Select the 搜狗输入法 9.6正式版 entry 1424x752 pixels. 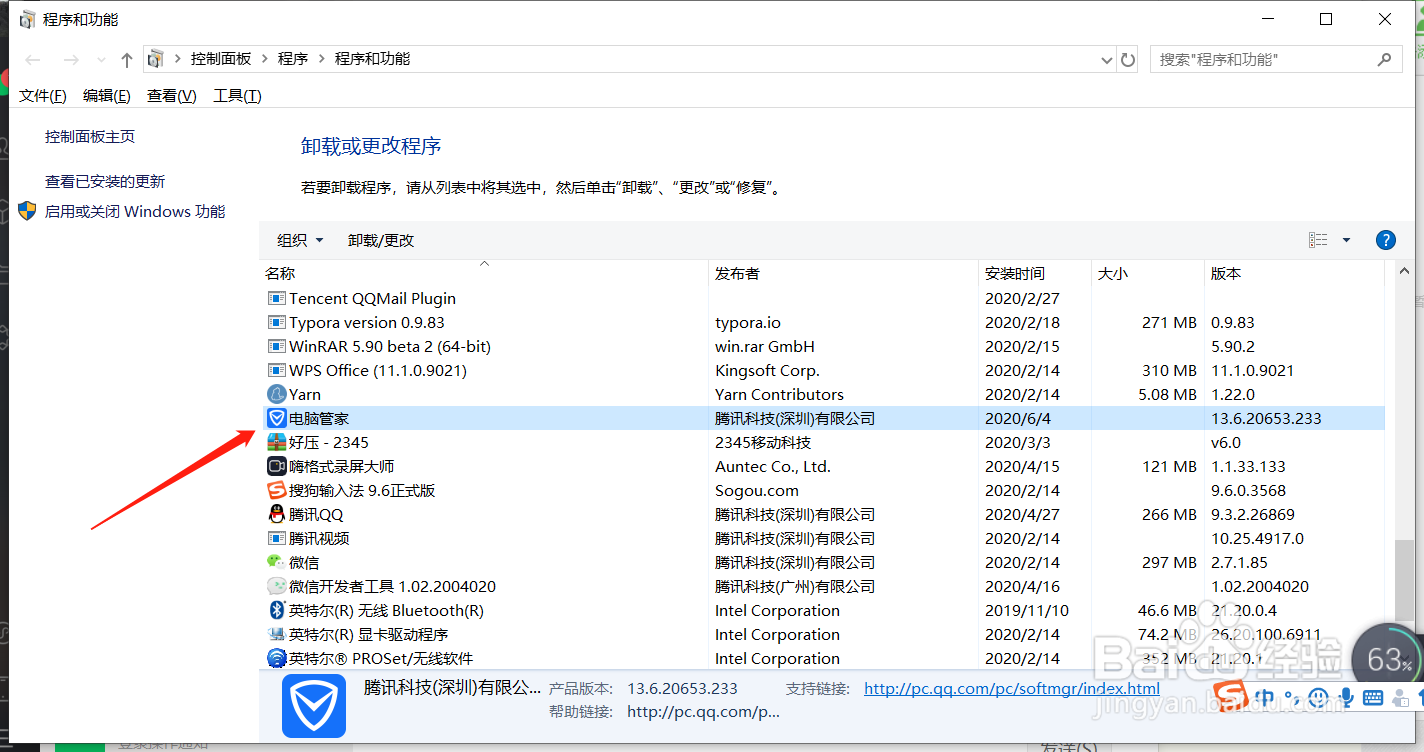coord(362,491)
